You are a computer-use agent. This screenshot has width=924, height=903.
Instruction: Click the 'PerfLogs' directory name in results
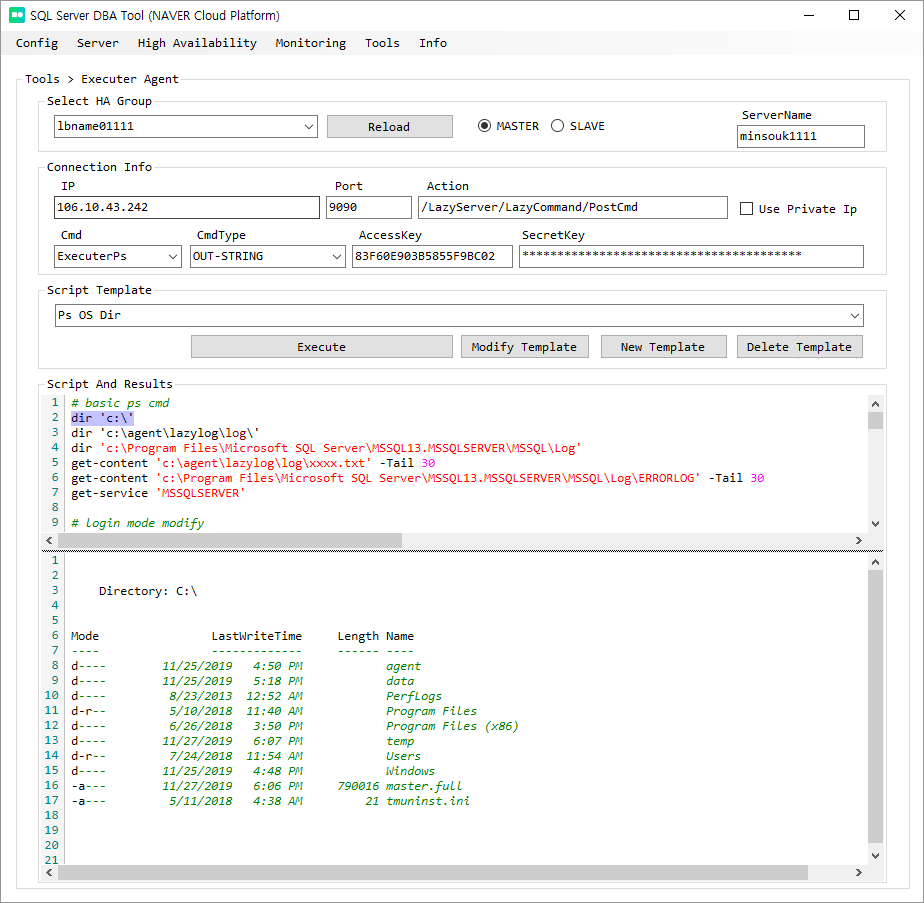pos(414,696)
